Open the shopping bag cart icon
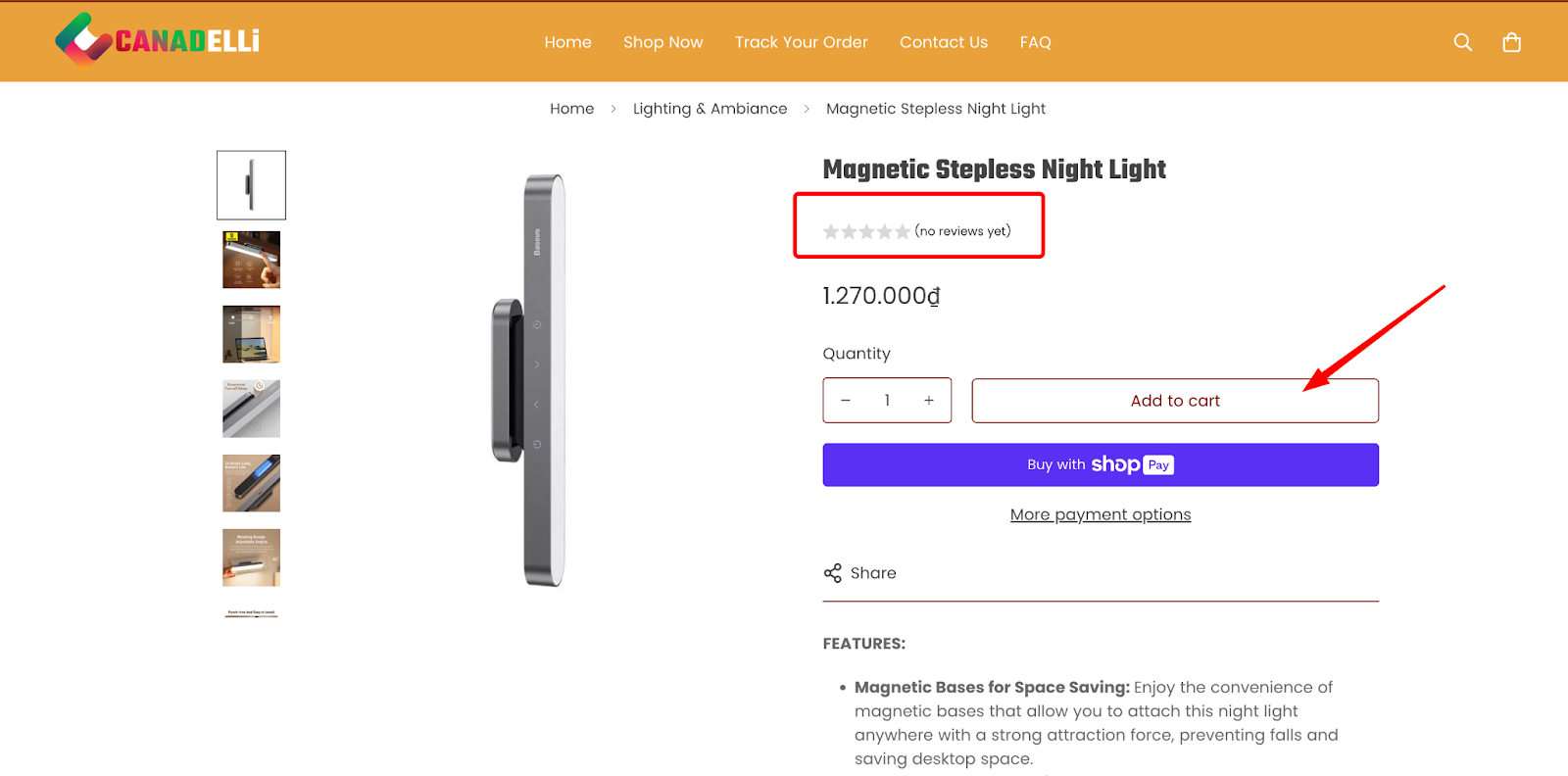Image resolution: width=1568 pixels, height=776 pixels. tap(1511, 42)
